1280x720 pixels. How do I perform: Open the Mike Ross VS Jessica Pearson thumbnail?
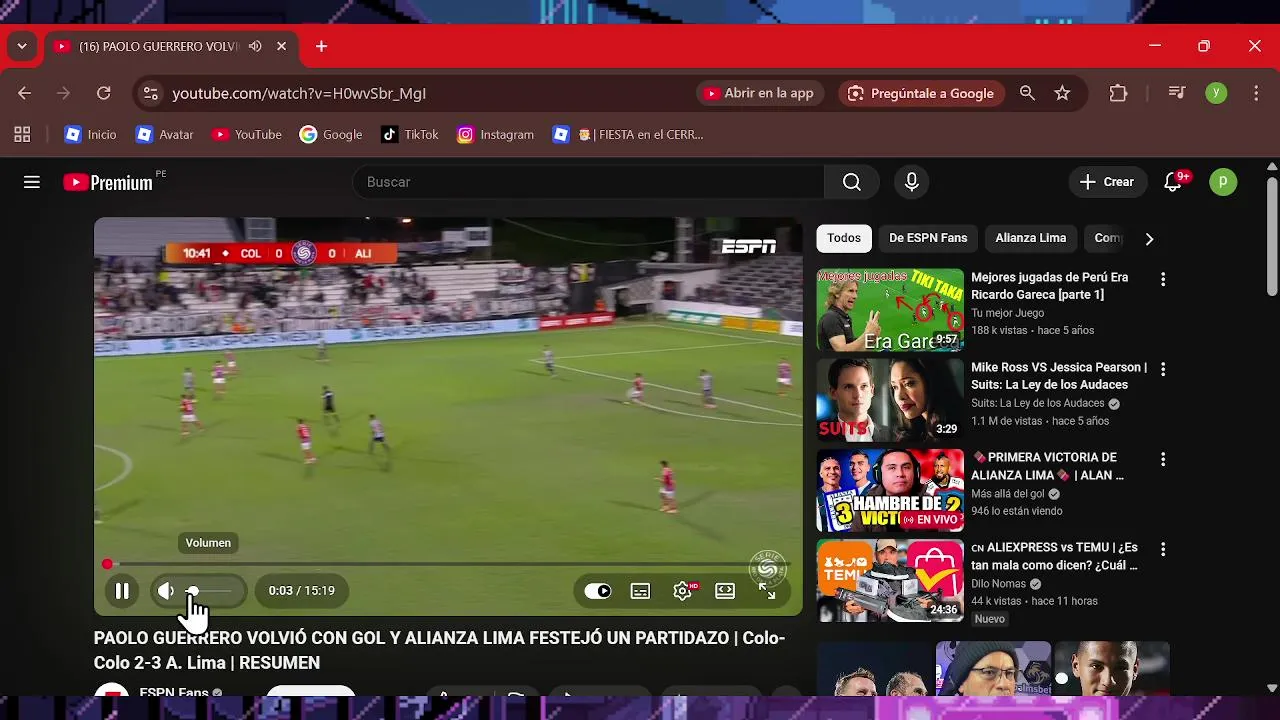click(890, 400)
